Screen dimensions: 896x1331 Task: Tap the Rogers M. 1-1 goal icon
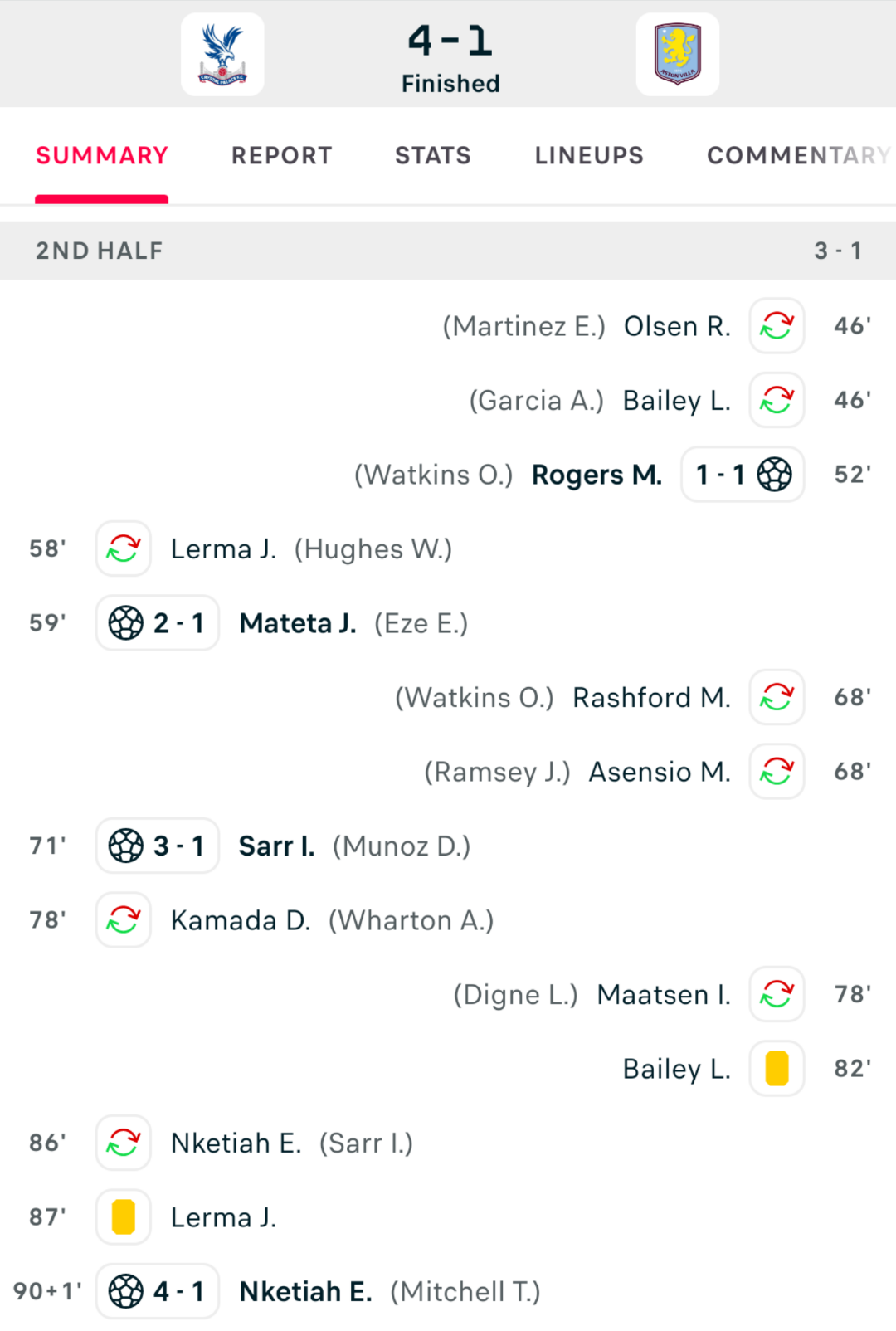[743, 475]
